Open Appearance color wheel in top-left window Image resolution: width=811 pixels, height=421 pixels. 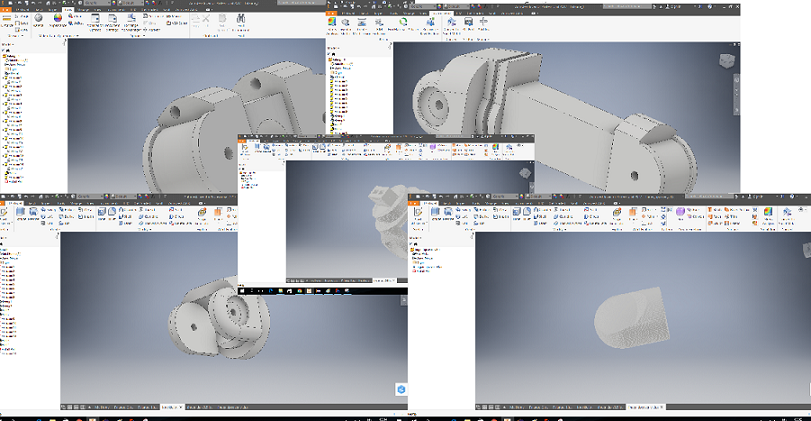pos(57,19)
